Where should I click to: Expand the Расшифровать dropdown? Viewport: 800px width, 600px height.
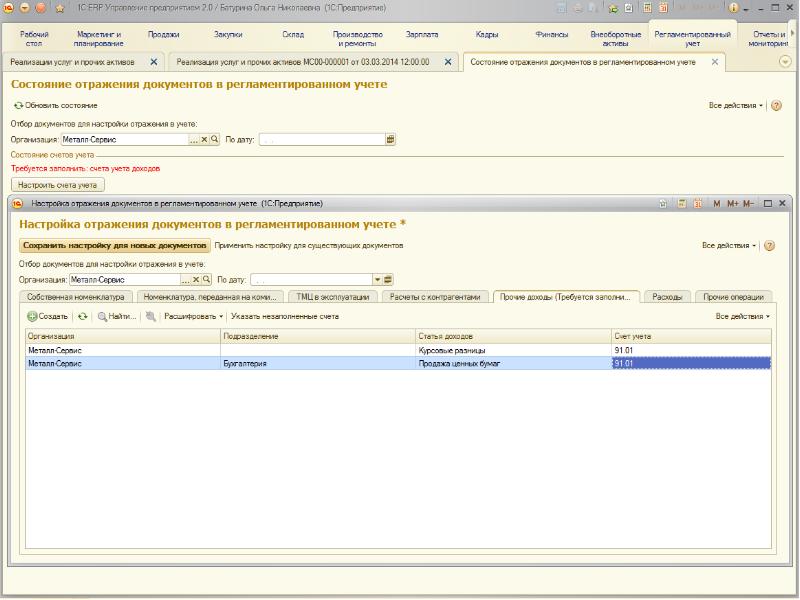193,316
